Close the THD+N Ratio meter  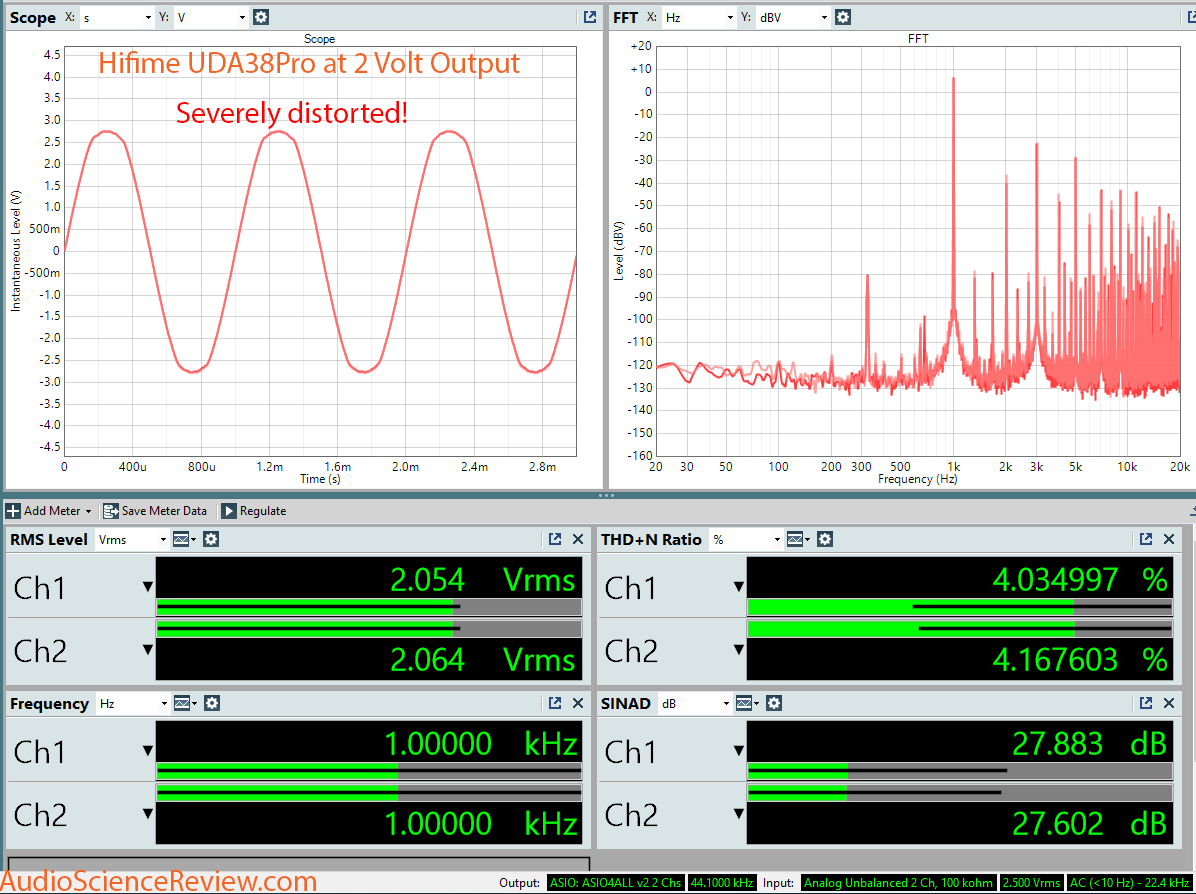(1169, 539)
